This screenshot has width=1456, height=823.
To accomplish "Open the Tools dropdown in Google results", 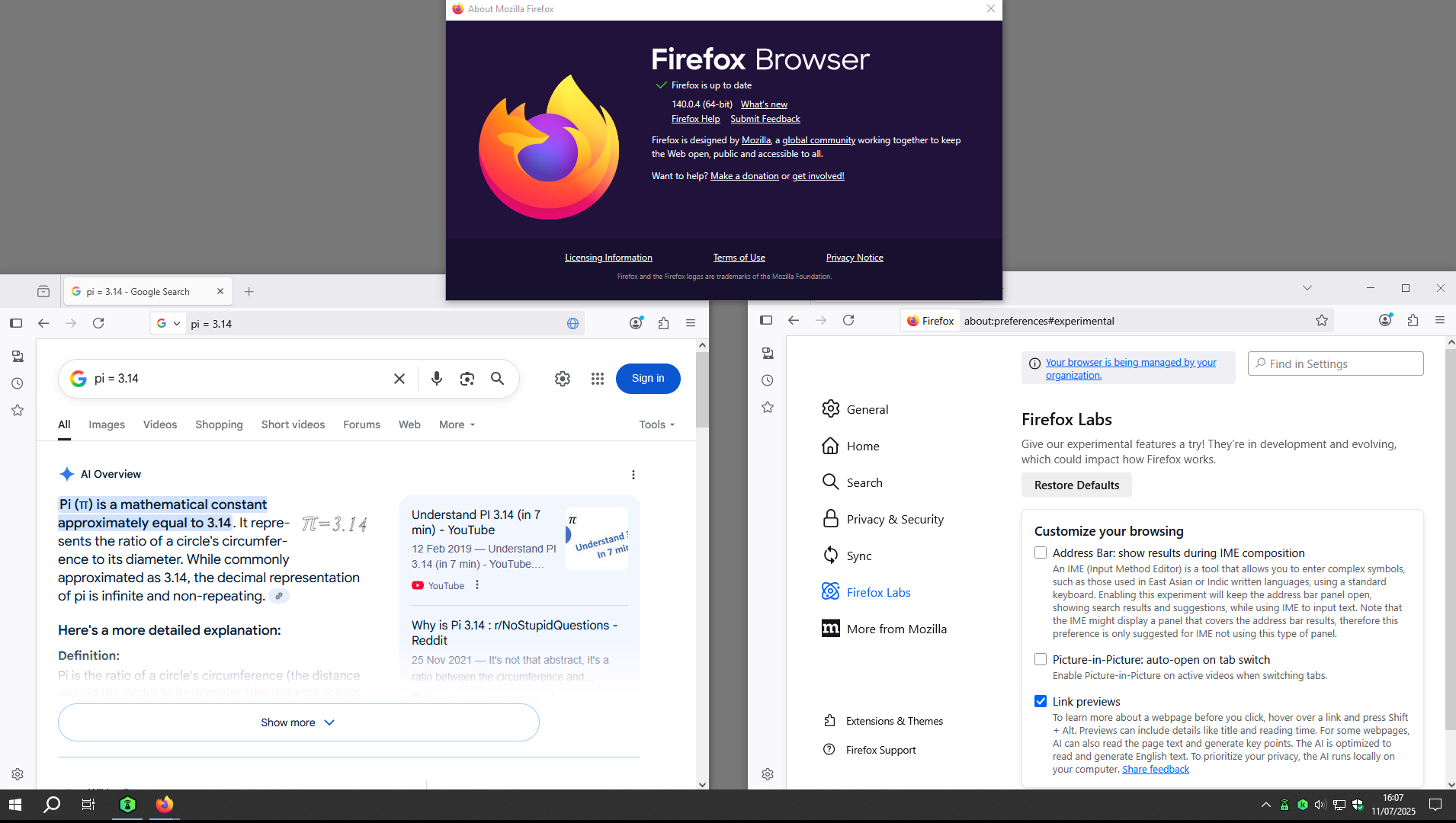I will (x=657, y=425).
